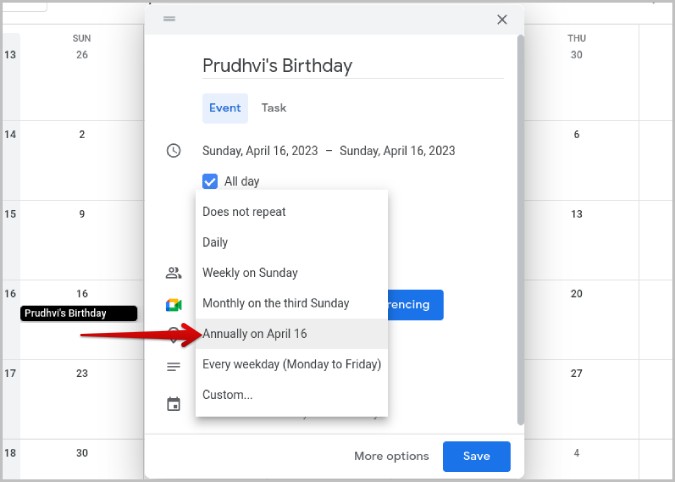Select Does not repeat option
675x482 pixels.
292,212
